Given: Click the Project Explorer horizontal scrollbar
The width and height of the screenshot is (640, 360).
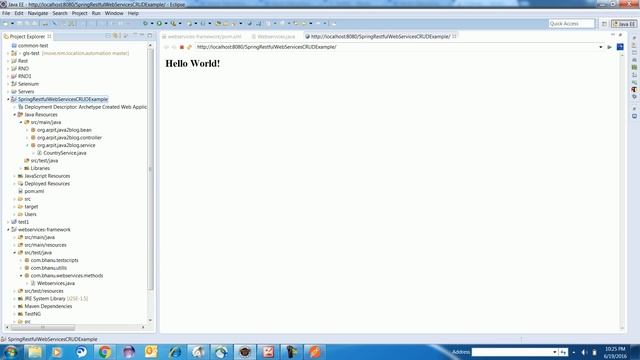Looking at the screenshot, I should (42, 327).
